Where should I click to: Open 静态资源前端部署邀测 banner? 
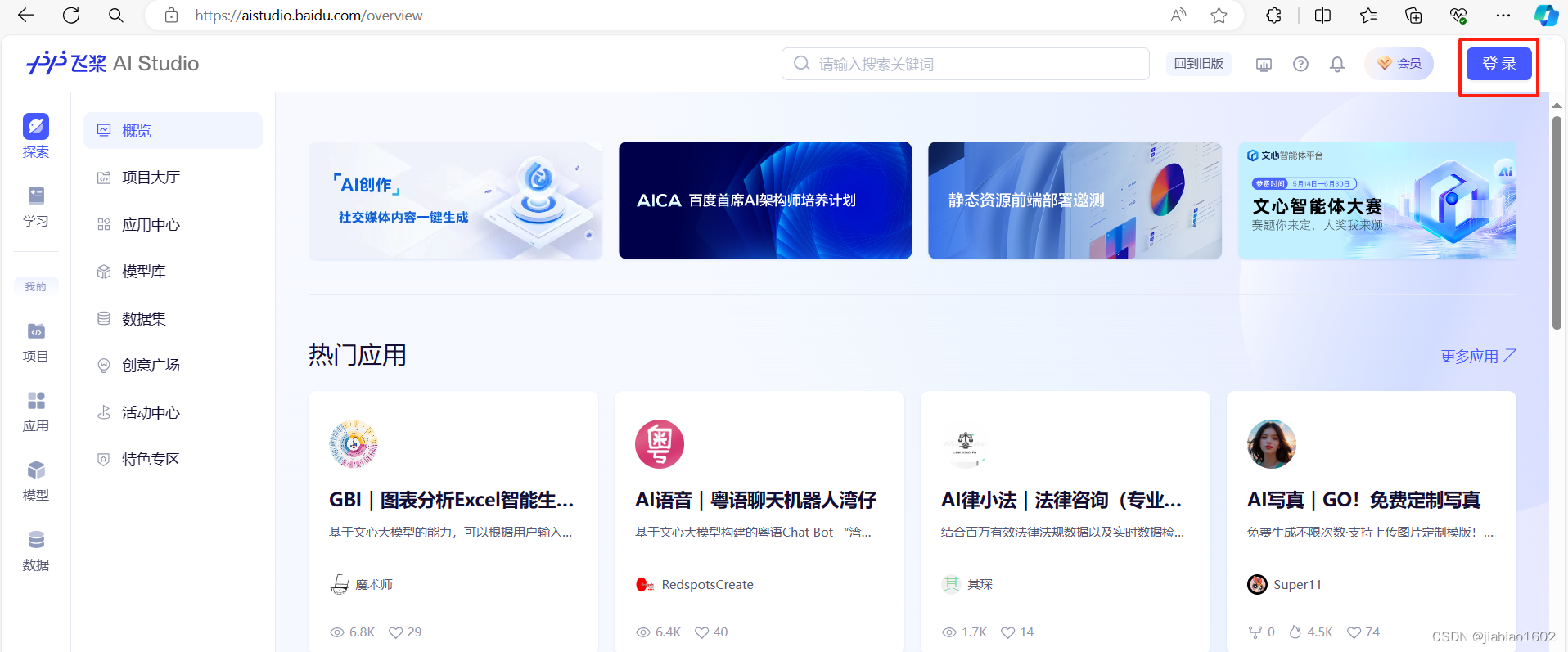pyautogui.click(x=1075, y=200)
